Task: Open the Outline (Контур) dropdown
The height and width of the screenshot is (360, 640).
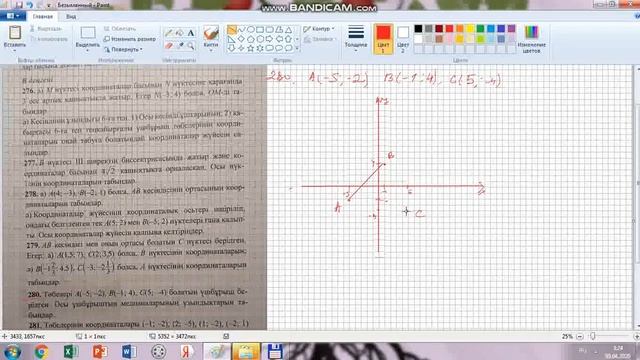Action: (x=319, y=29)
